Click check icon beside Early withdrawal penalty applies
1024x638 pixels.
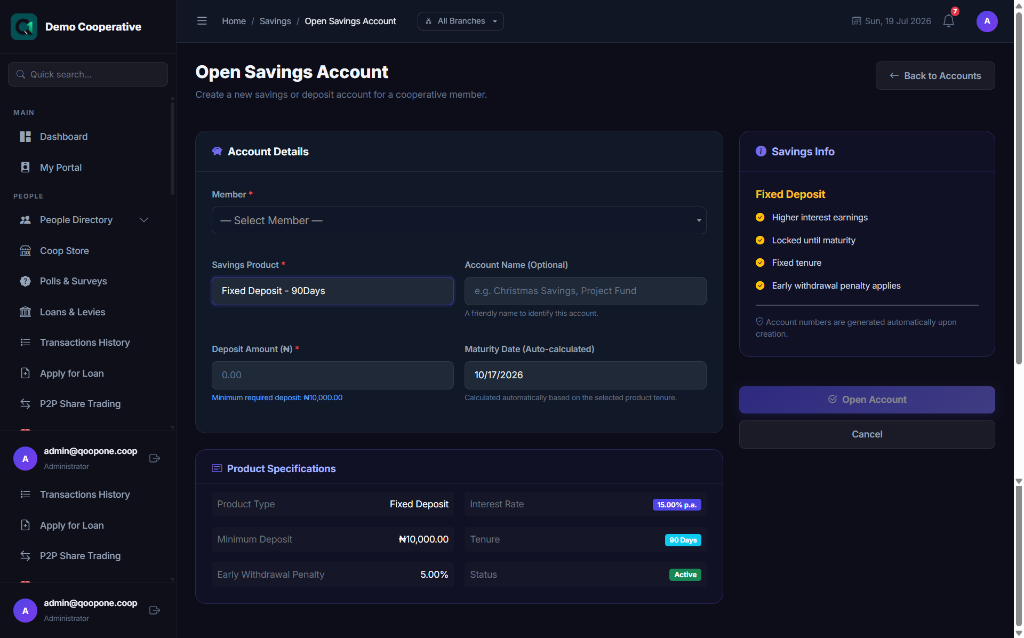click(760, 285)
